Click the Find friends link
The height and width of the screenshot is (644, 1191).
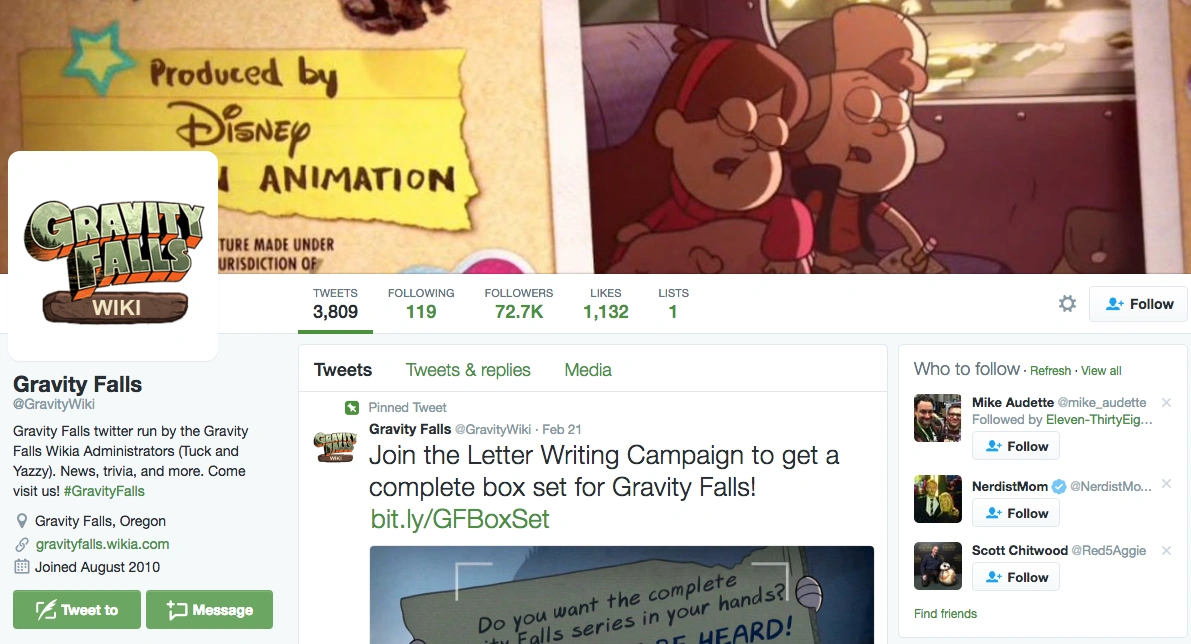click(946, 614)
